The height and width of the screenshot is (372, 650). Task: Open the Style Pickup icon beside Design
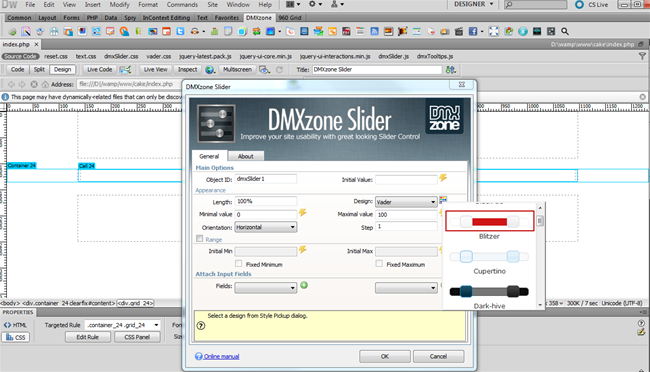click(x=443, y=199)
